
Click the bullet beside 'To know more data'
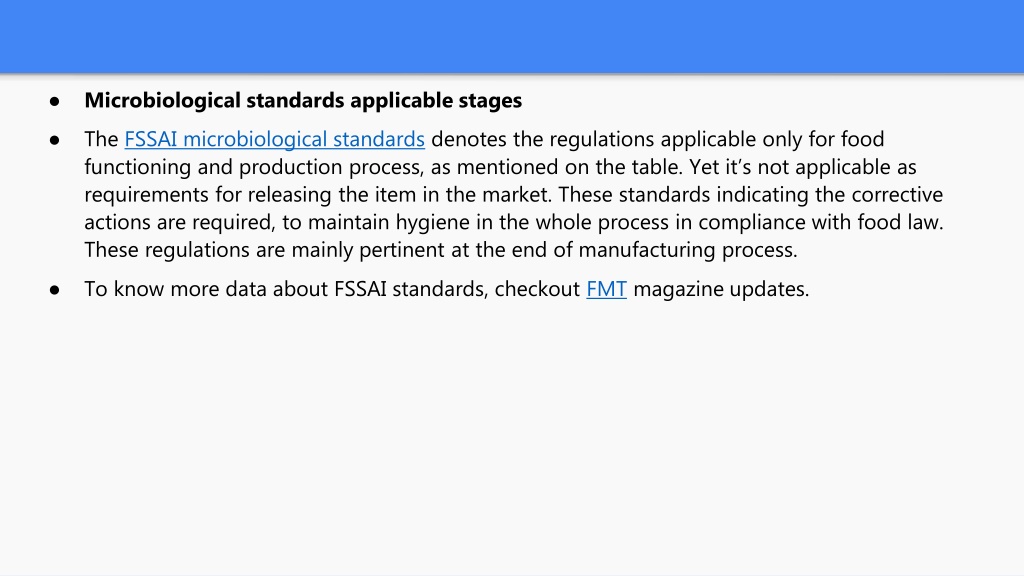pyautogui.click(x=54, y=289)
